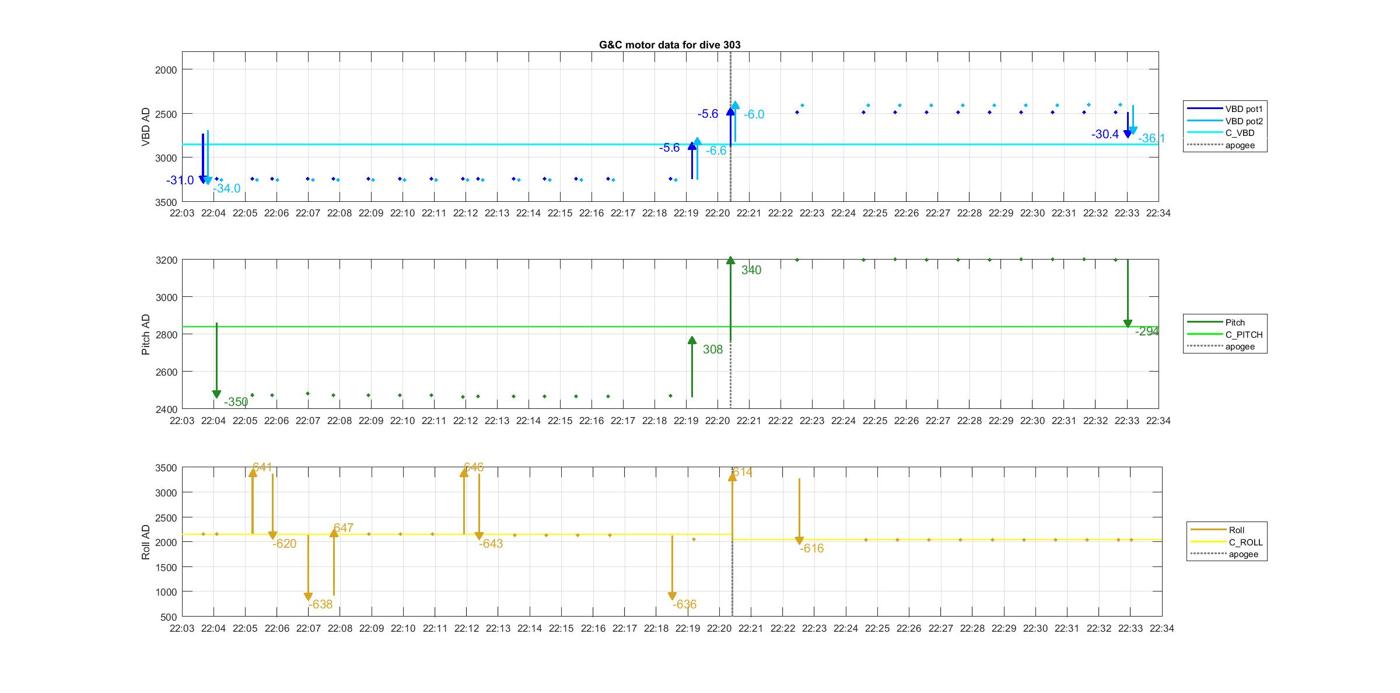
Task: Select the "Roll" legend entry
Action: click(x=1236, y=530)
